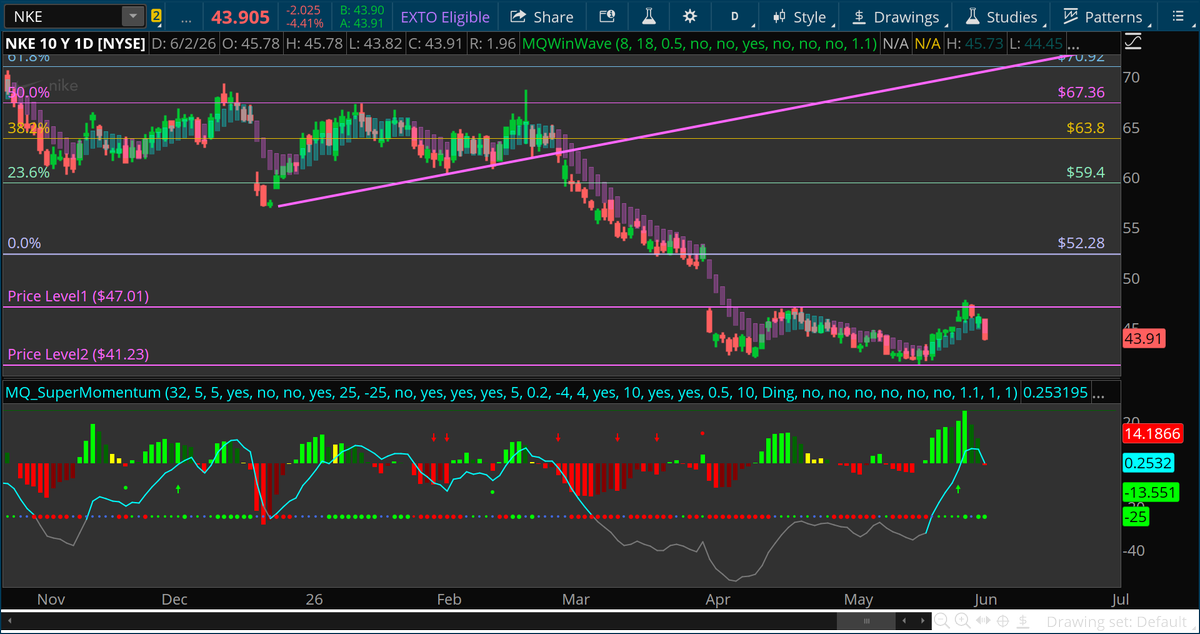This screenshot has width=1200, height=634.
Task: Click the chart alert icon after Share
Action: click(x=607, y=17)
